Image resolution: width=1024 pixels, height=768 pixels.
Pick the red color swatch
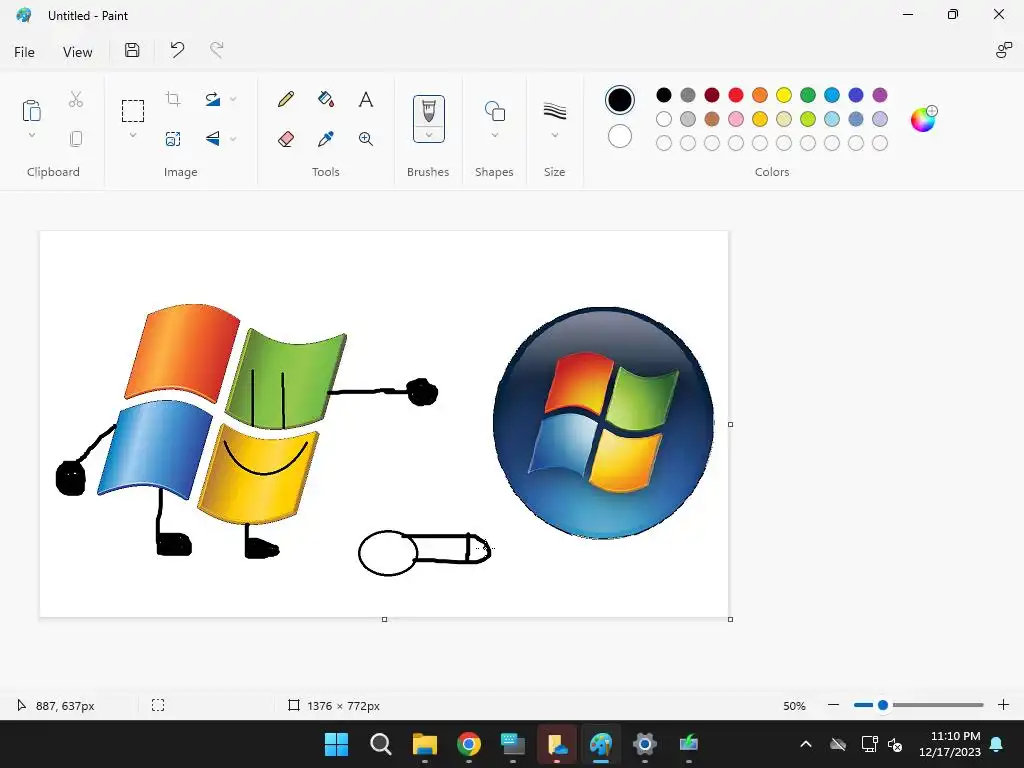(736, 95)
